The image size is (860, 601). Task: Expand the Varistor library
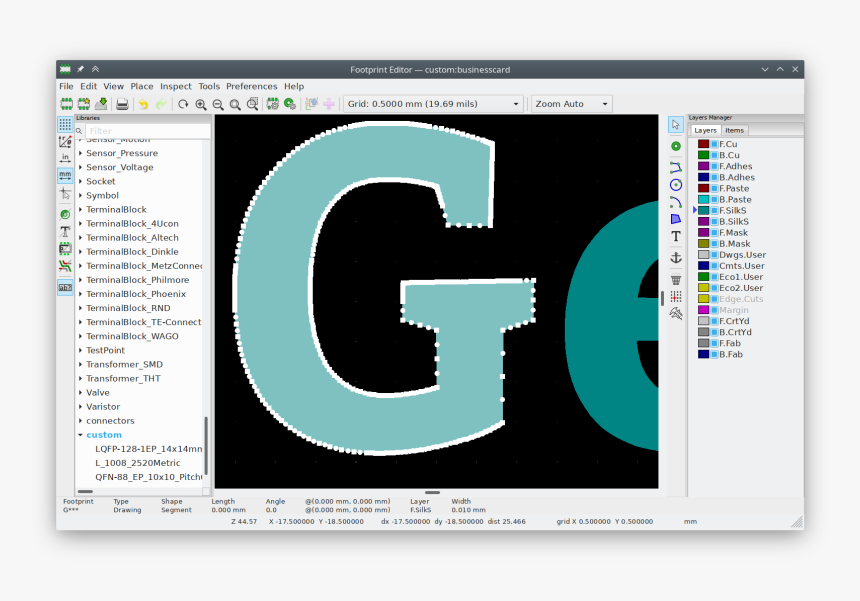tap(81, 407)
